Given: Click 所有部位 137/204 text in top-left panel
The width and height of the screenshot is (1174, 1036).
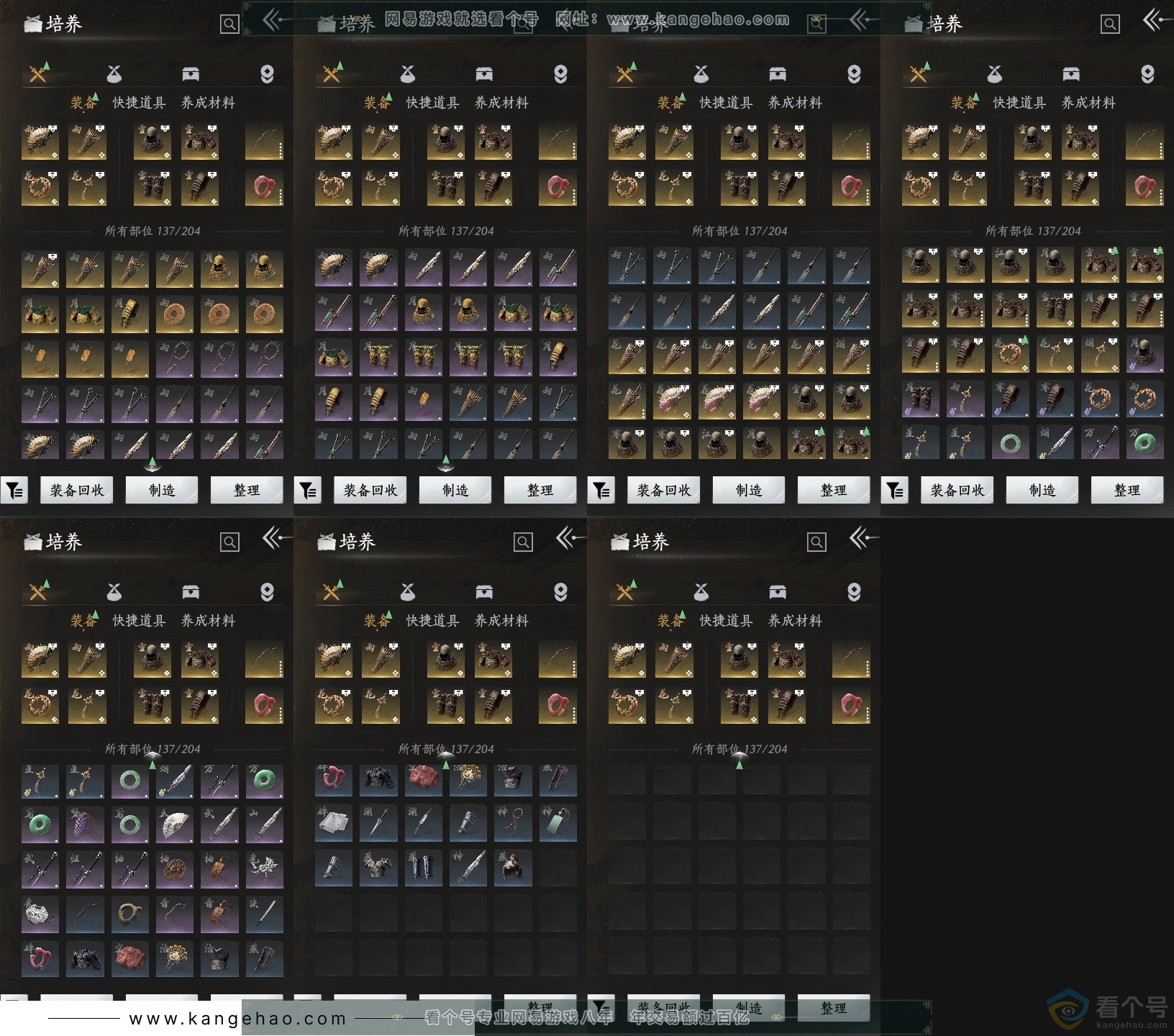Looking at the screenshot, I should click(x=153, y=231).
